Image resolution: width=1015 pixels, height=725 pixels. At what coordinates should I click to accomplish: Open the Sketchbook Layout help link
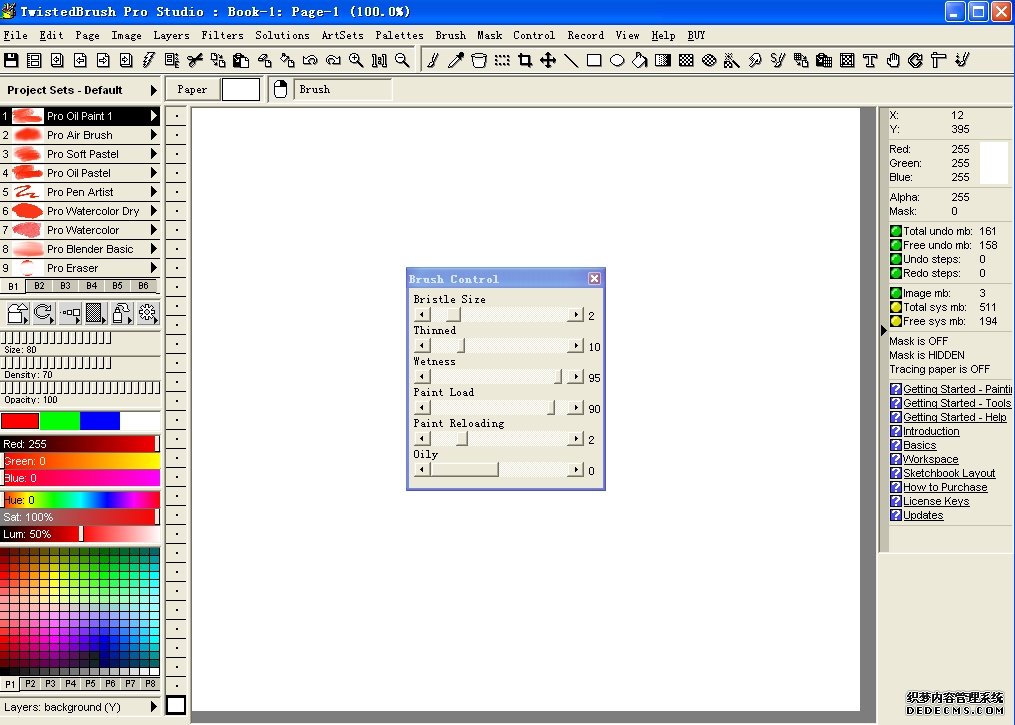pos(949,473)
